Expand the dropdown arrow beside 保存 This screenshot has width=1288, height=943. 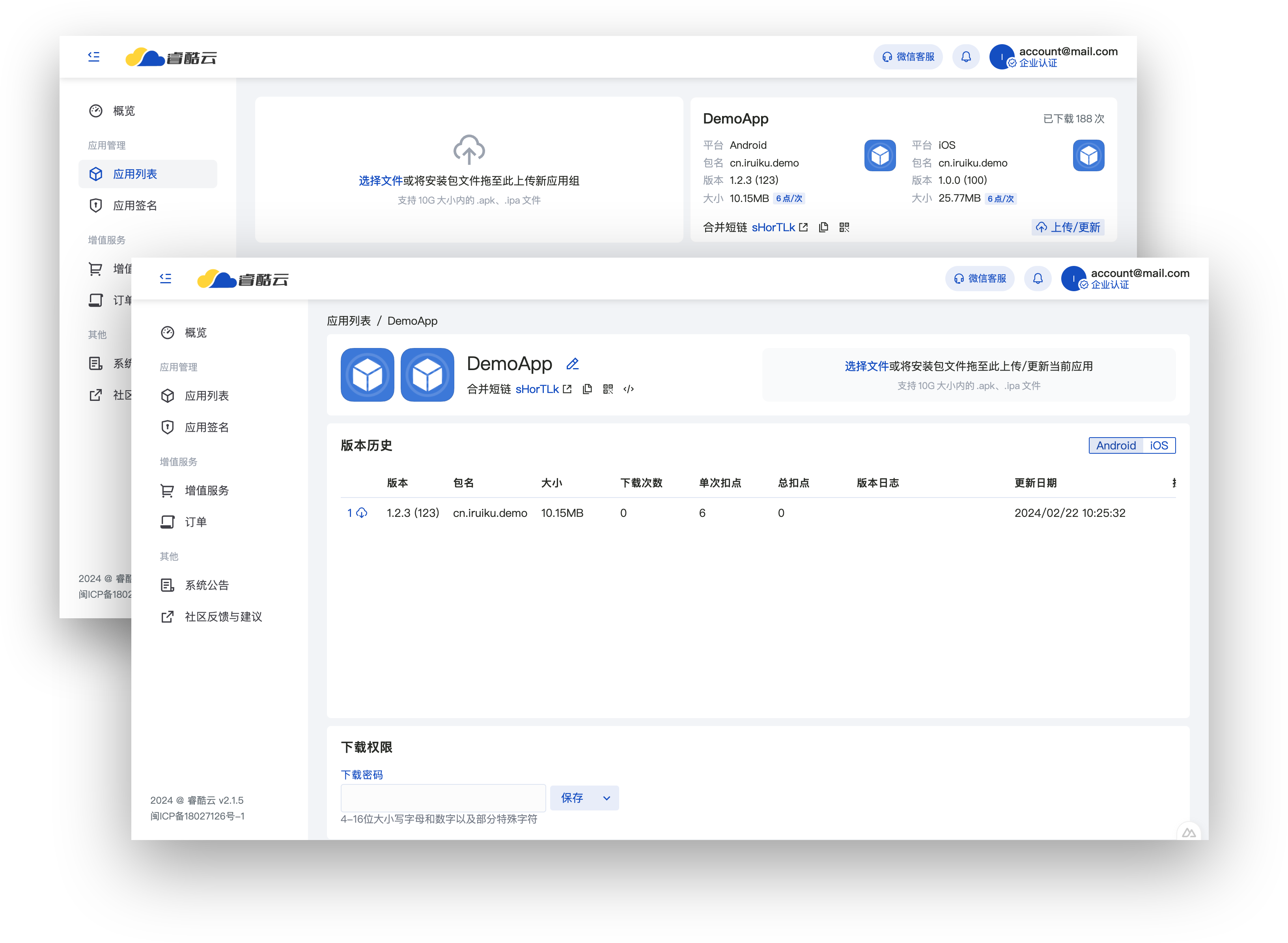tap(607, 798)
